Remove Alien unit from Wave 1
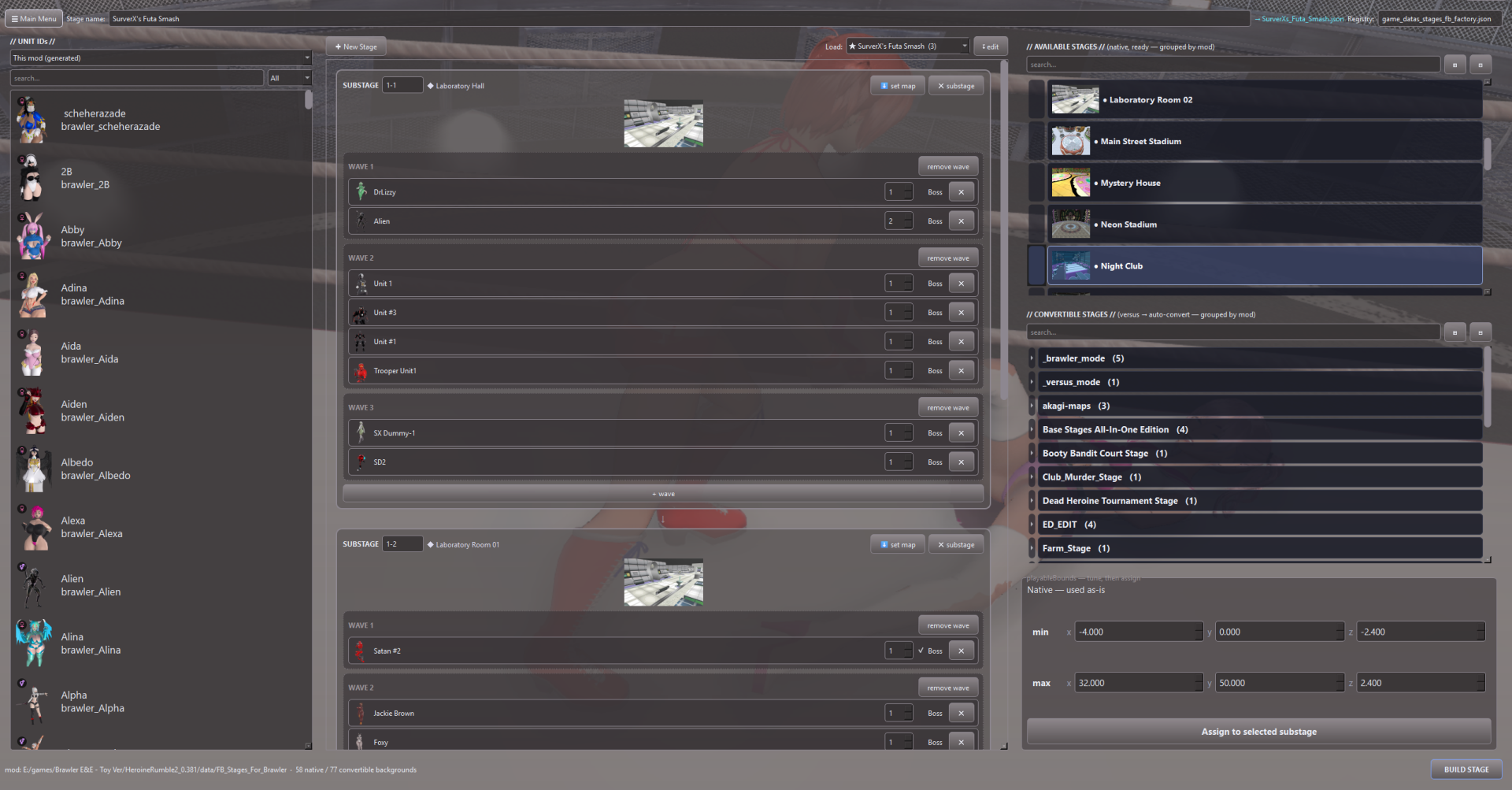This screenshot has height=790, width=1512. click(x=961, y=221)
